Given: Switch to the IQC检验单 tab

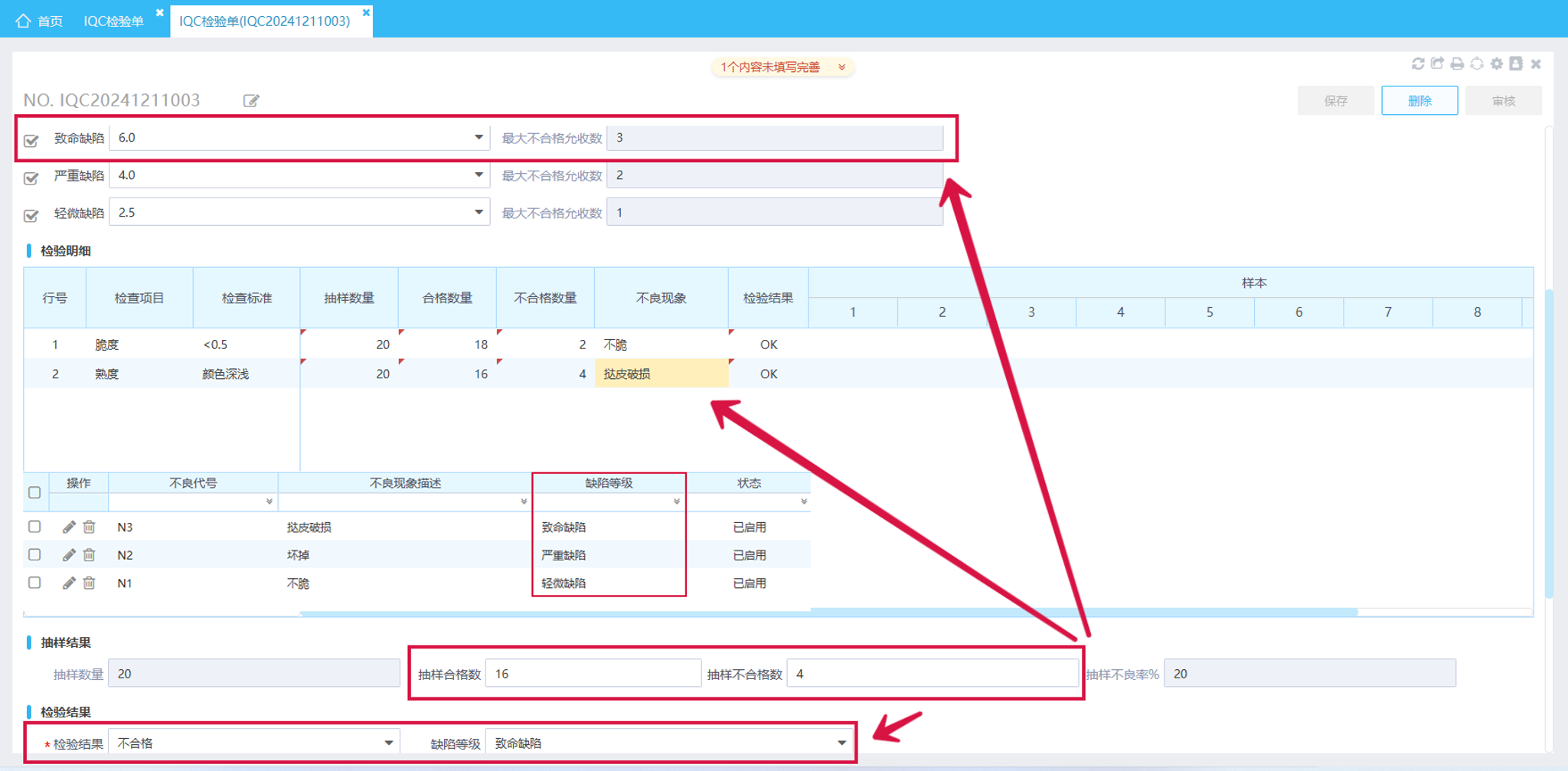Looking at the screenshot, I should pyautogui.click(x=113, y=21).
